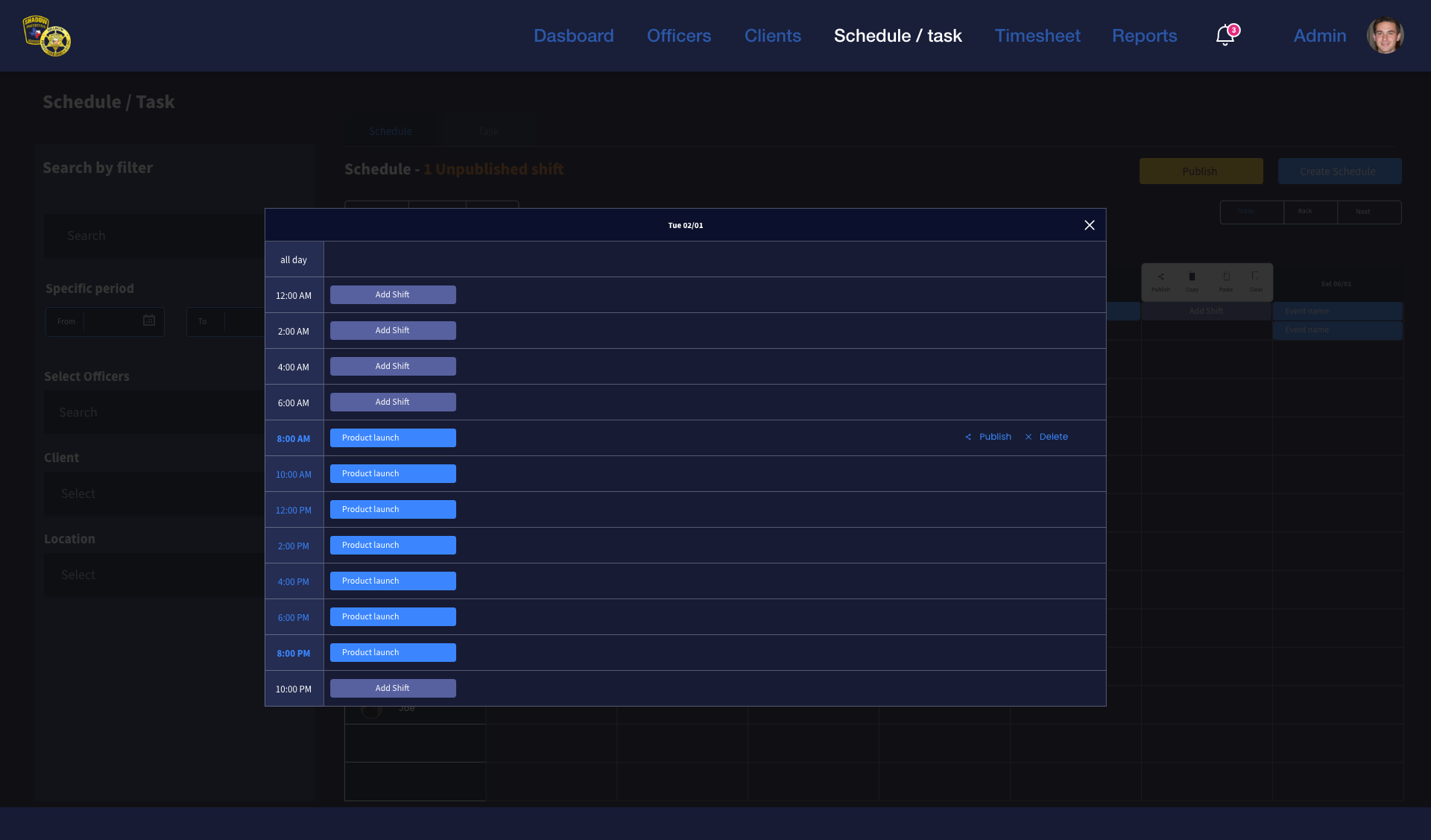Viewport: 1431px width, 840px height.
Task: Add a shift at 4:00 AM
Action: click(x=393, y=366)
